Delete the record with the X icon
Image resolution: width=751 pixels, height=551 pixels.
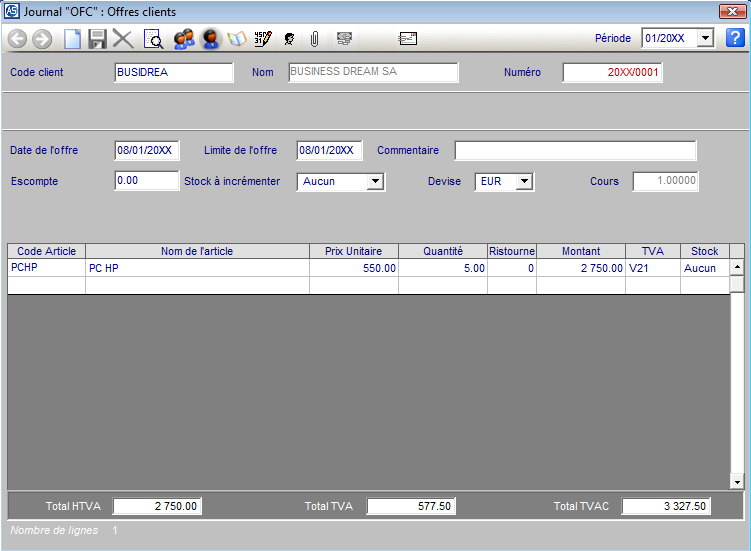123,39
